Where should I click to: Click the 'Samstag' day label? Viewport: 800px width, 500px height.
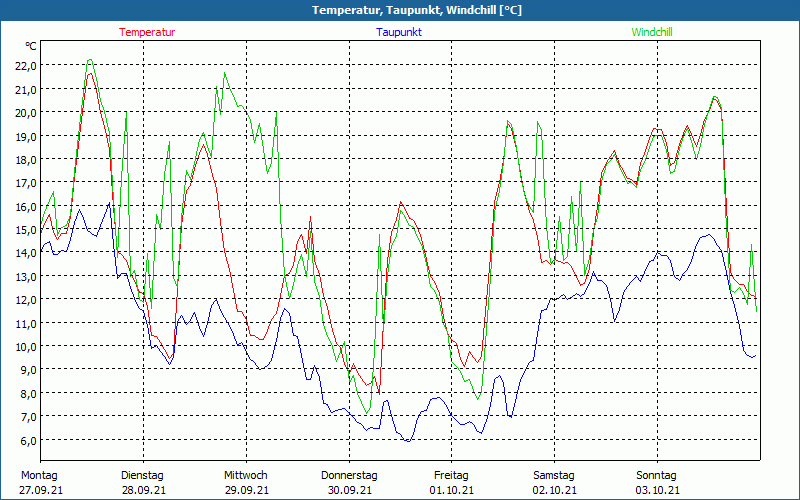pyautogui.click(x=554, y=476)
